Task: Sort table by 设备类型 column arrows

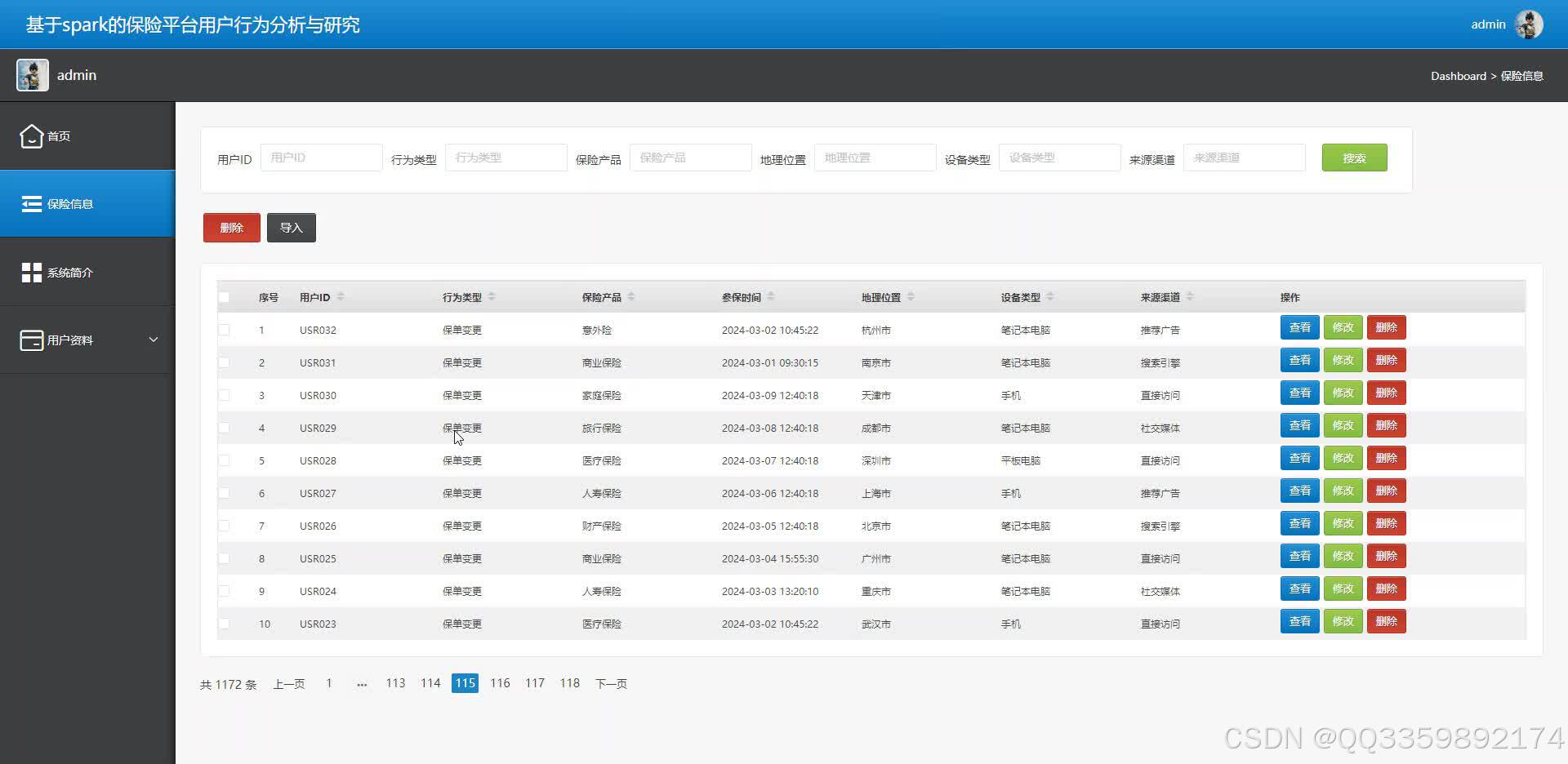Action: [1050, 296]
